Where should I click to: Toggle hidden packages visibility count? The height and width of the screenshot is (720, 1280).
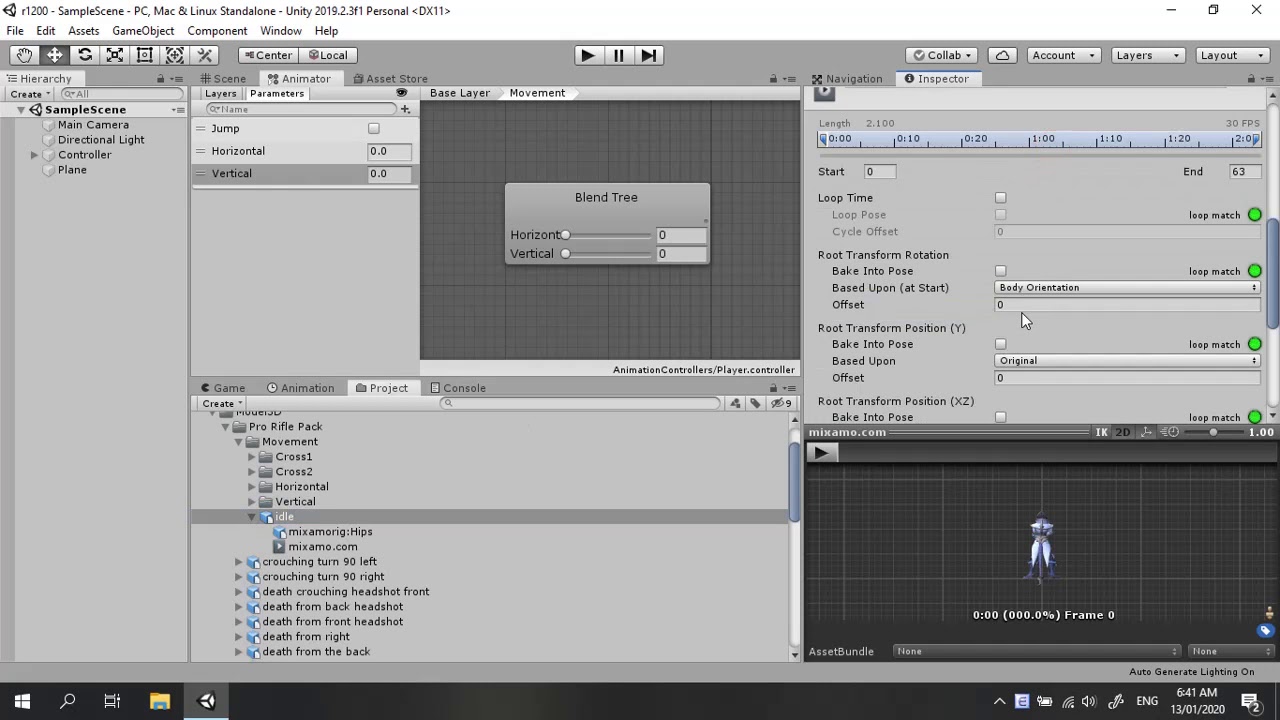(781, 403)
